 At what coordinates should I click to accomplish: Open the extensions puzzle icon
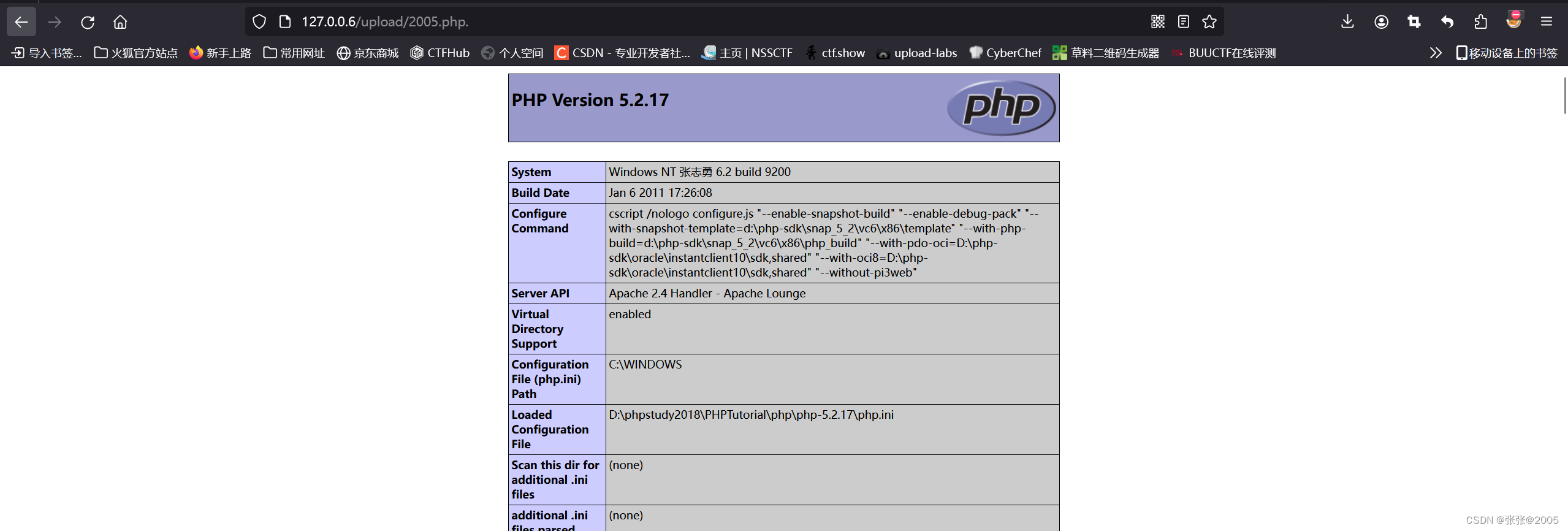pyautogui.click(x=1480, y=22)
